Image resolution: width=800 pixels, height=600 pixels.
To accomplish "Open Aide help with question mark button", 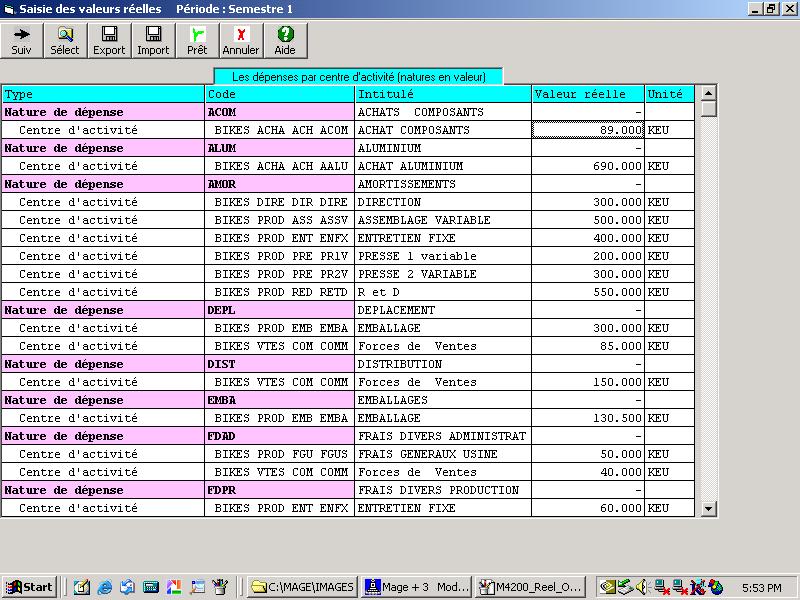I will tap(285, 41).
